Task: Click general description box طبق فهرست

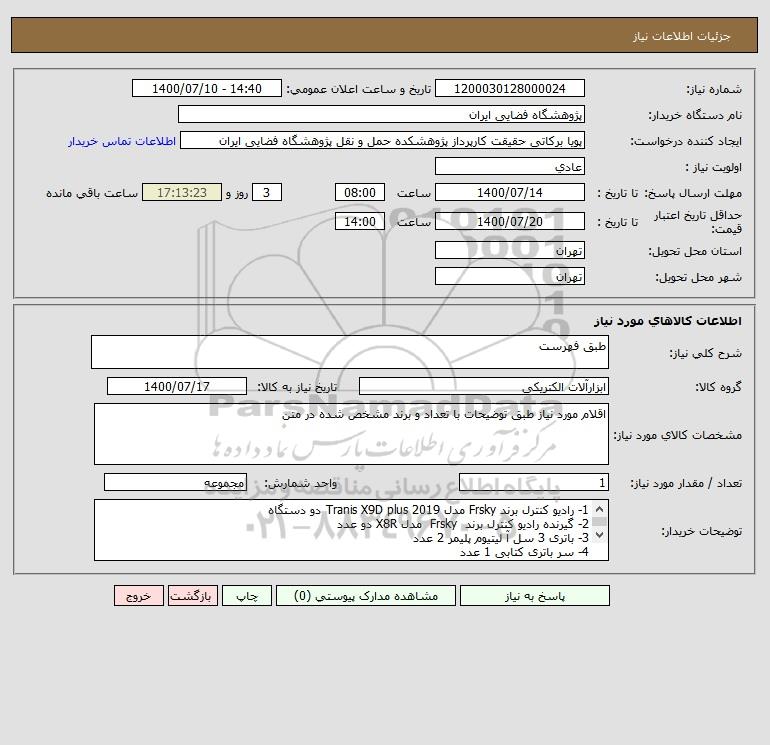Action: (x=350, y=352)
